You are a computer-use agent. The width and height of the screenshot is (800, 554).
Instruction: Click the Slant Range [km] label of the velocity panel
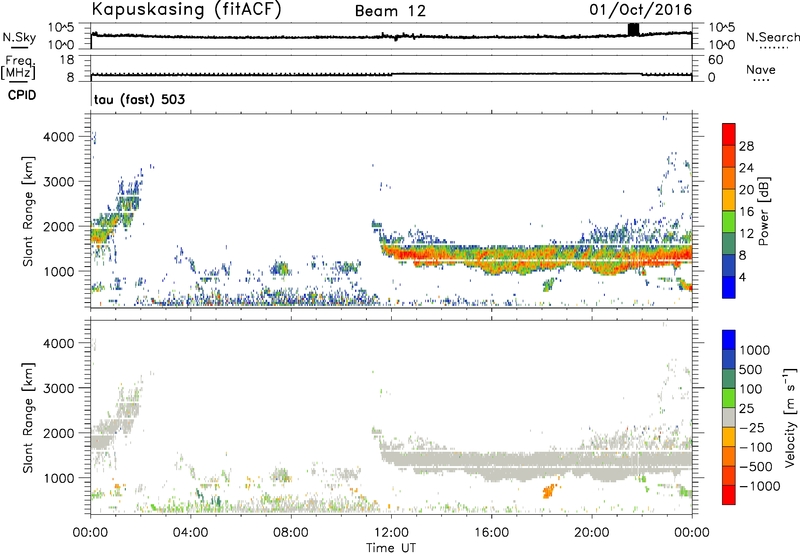[x=28, y=418]
